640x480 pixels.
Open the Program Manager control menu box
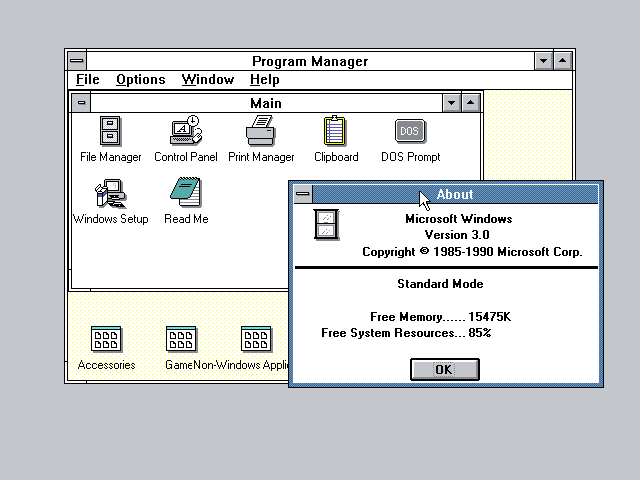click(x=77, y=61)
